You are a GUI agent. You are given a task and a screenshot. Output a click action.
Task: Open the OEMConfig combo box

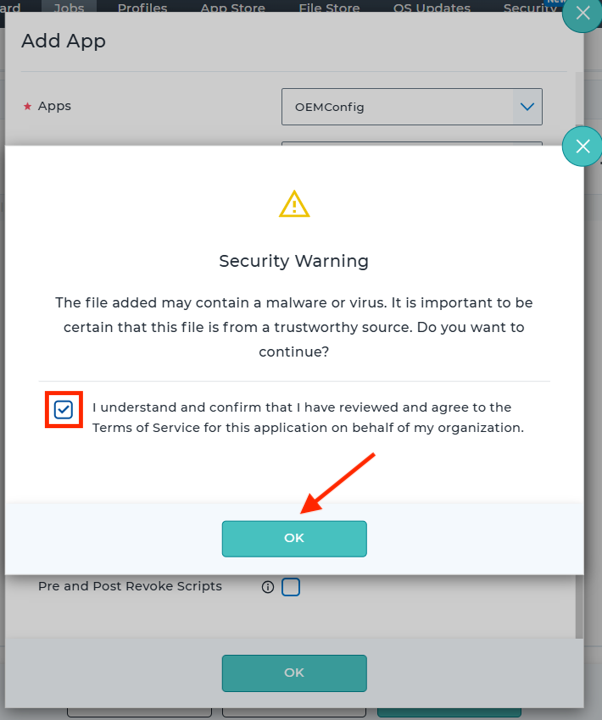point(412,107)
